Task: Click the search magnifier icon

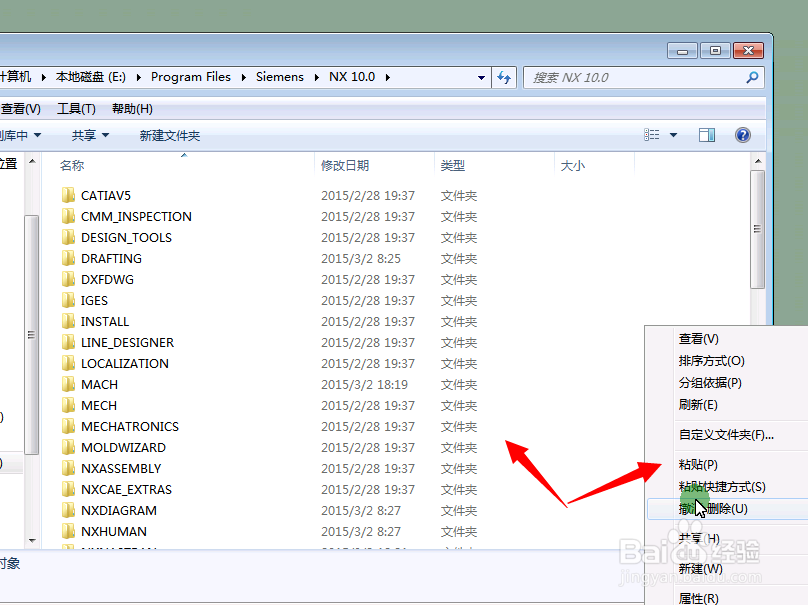Action: 752,78
